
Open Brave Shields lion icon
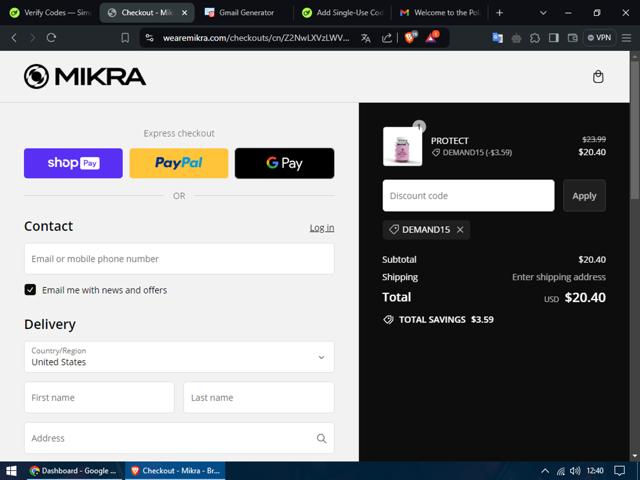point(410,37)
